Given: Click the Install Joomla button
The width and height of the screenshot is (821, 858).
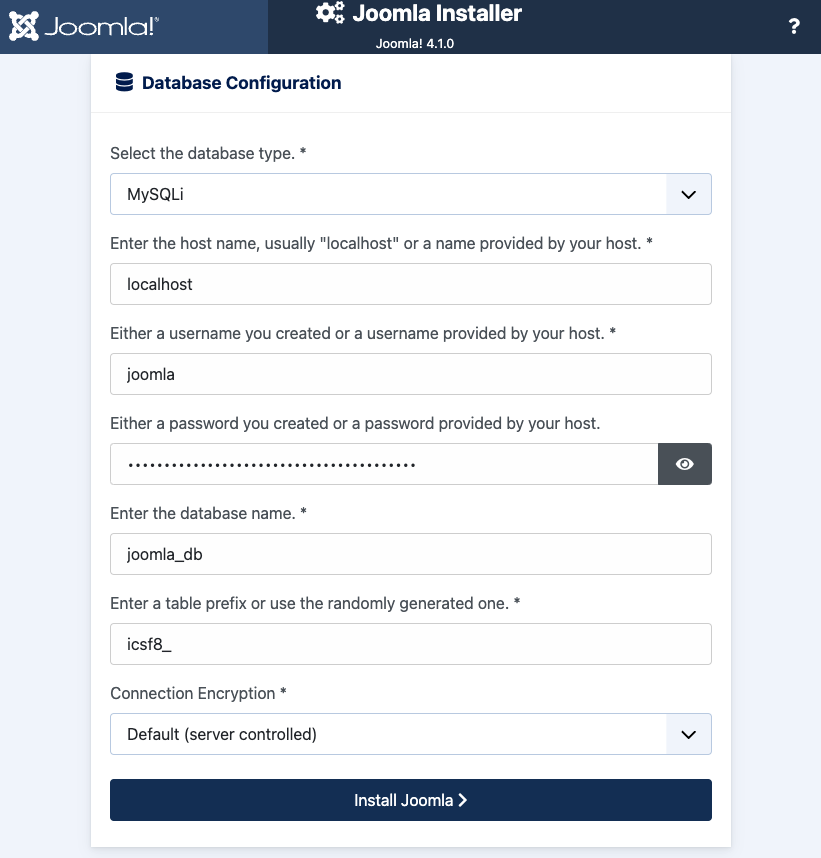Looking at the screenshot, I should pyautogui.click(x=410, y=800).
